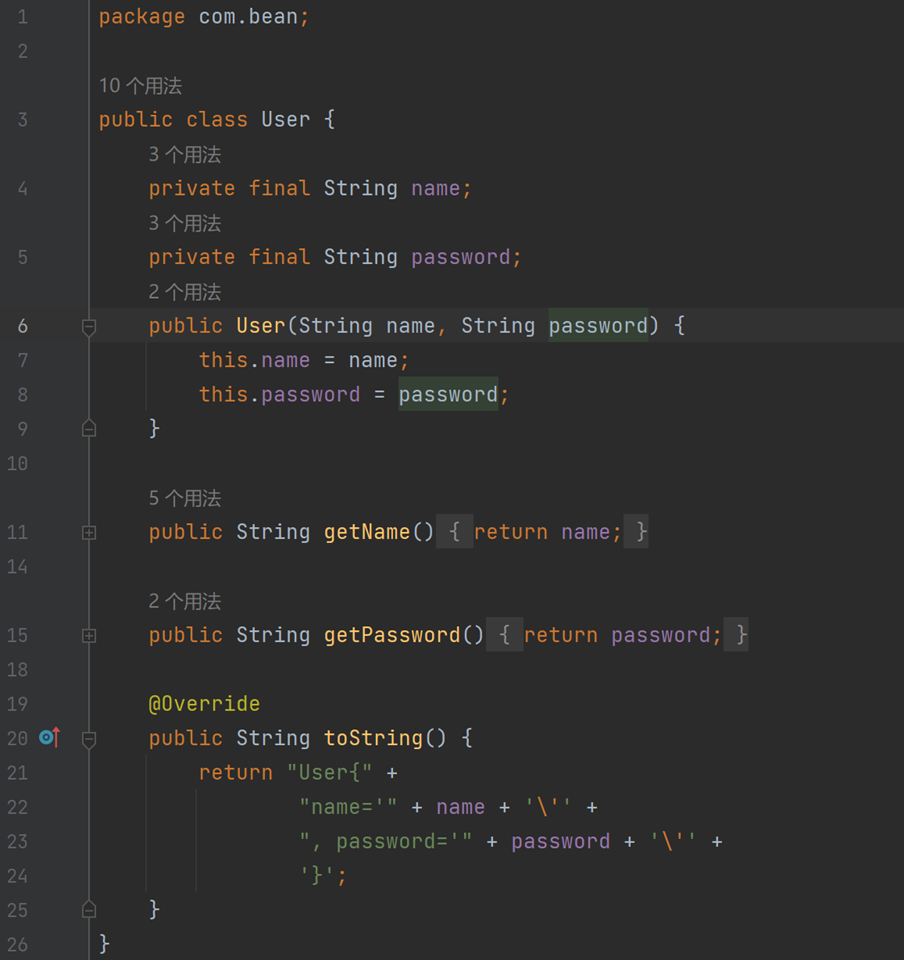Expand the folded getName method on line 11

(x=89, y=533)
